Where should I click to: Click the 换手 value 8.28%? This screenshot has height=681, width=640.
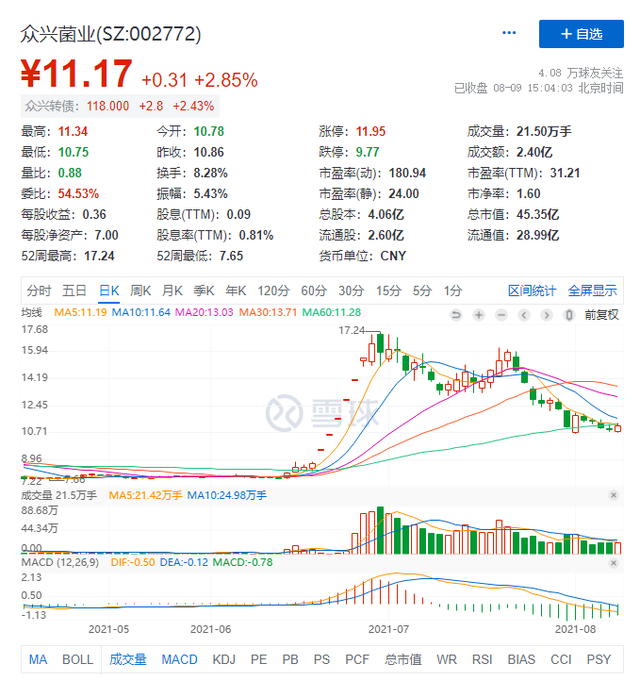[211, 173]
